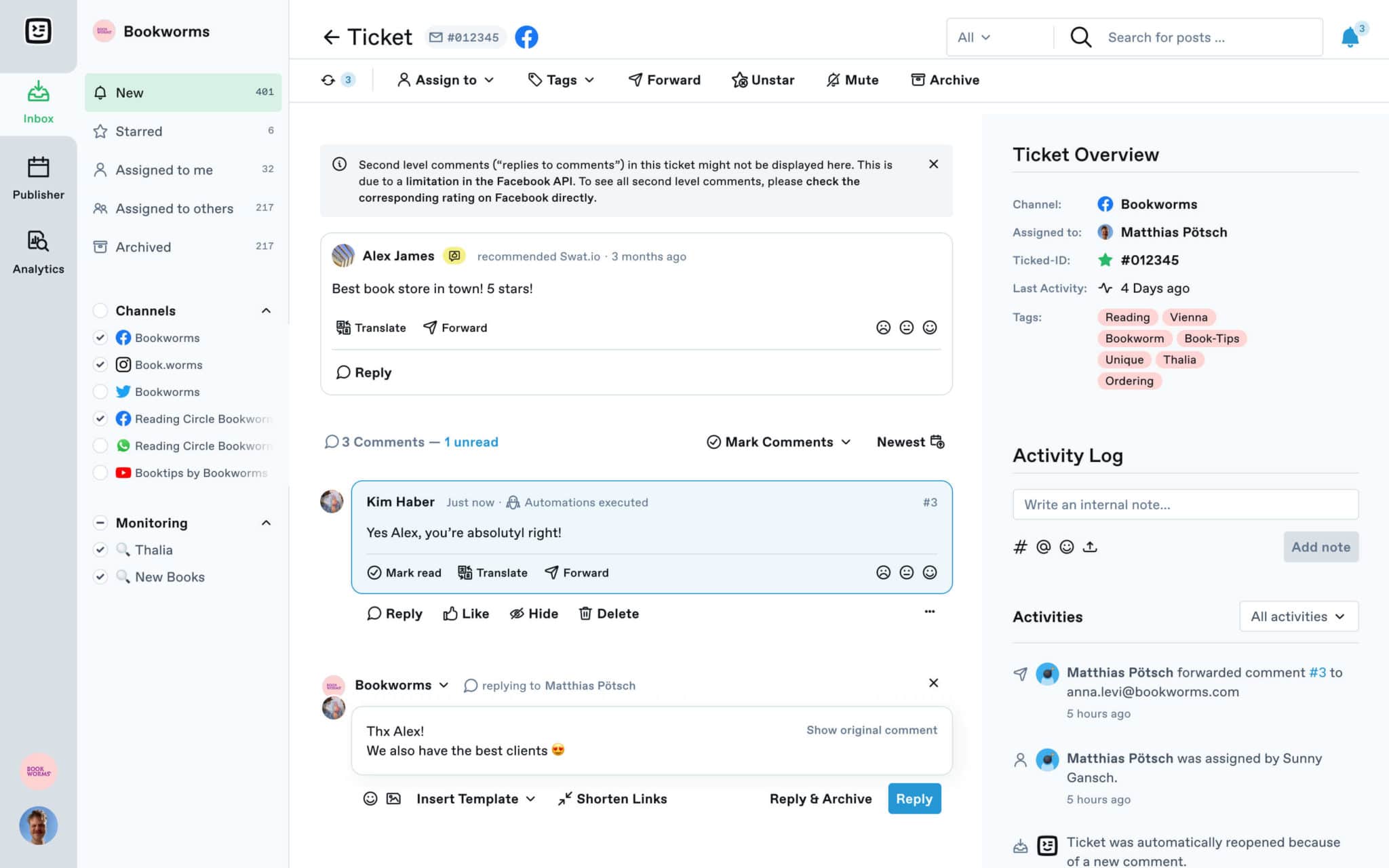The width and height of the screenshot is (1389, 868).
Task: Archive this ticket from the toolbar
Action: pos(945,80)
